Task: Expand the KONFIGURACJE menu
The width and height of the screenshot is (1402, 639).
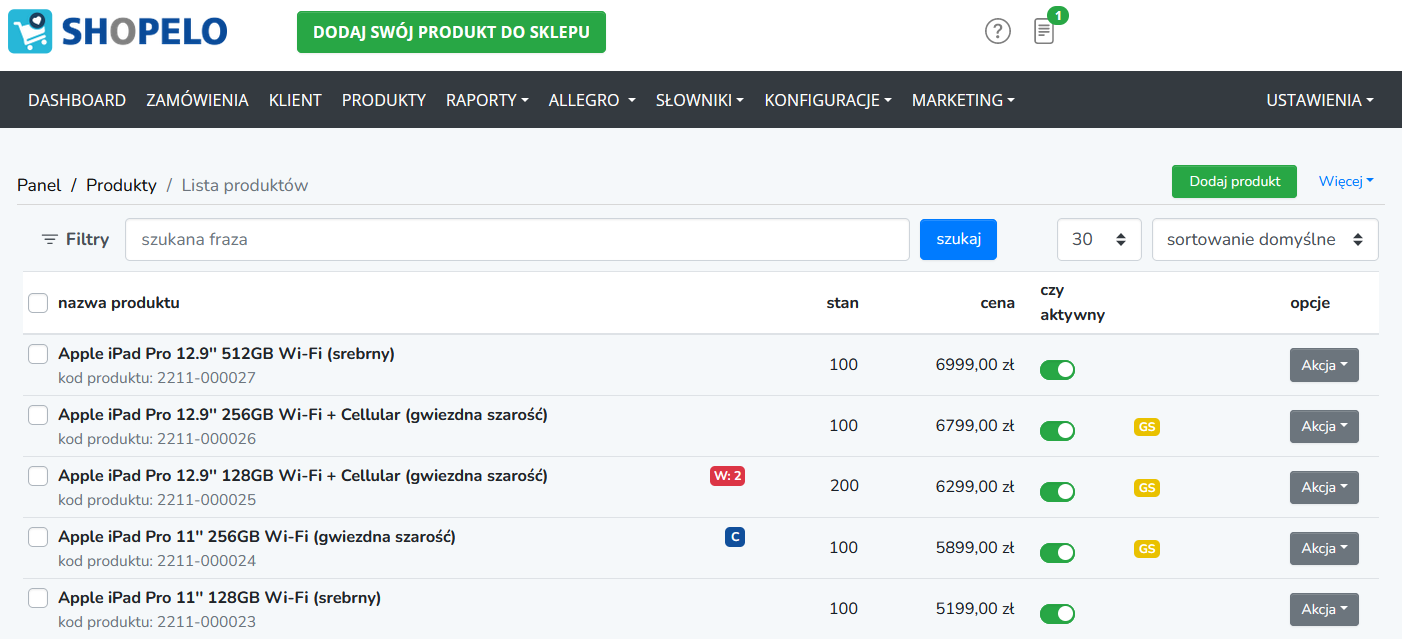Action: click(x=828, y=100)
